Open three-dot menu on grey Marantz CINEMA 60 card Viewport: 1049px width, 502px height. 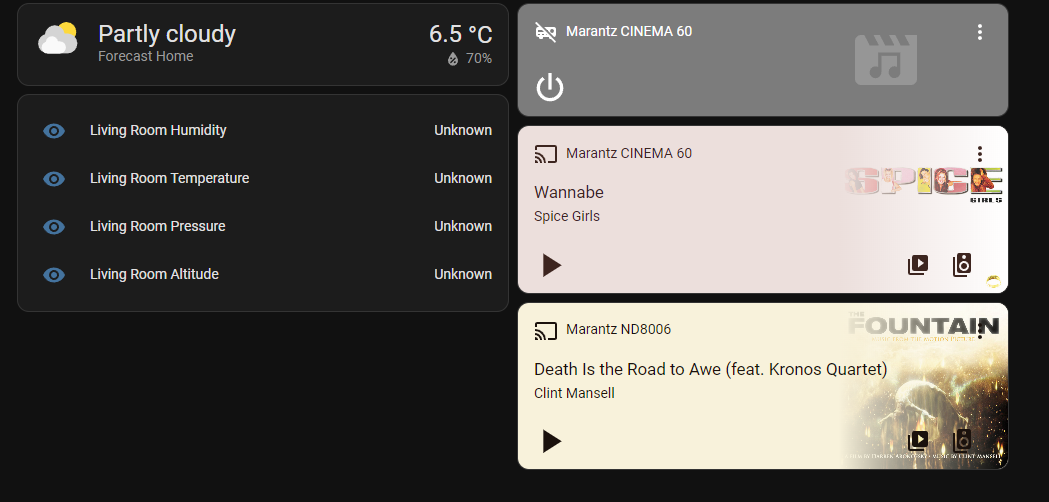coord(980,32)
